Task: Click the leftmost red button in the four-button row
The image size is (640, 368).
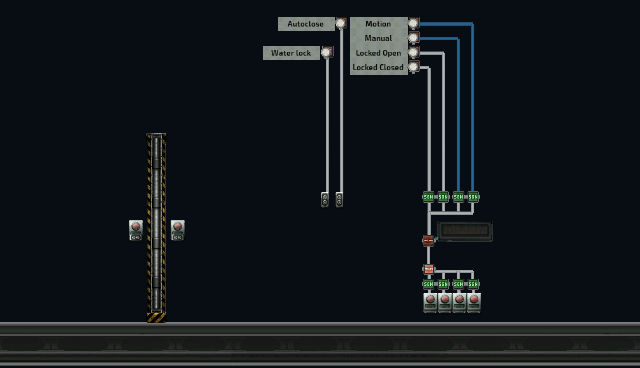Action: [430, 303]
